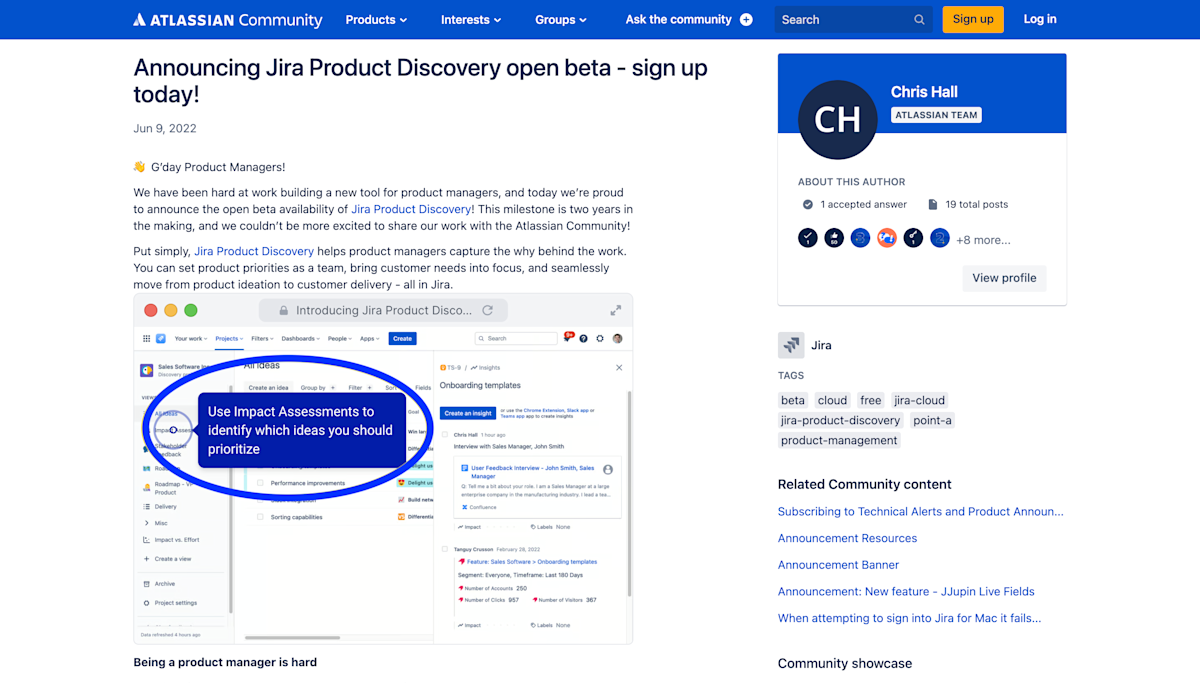This screenshot has height=683, width=1200.
Task: Open Apps dropdown in demo nav
Action: click(371, 338)
